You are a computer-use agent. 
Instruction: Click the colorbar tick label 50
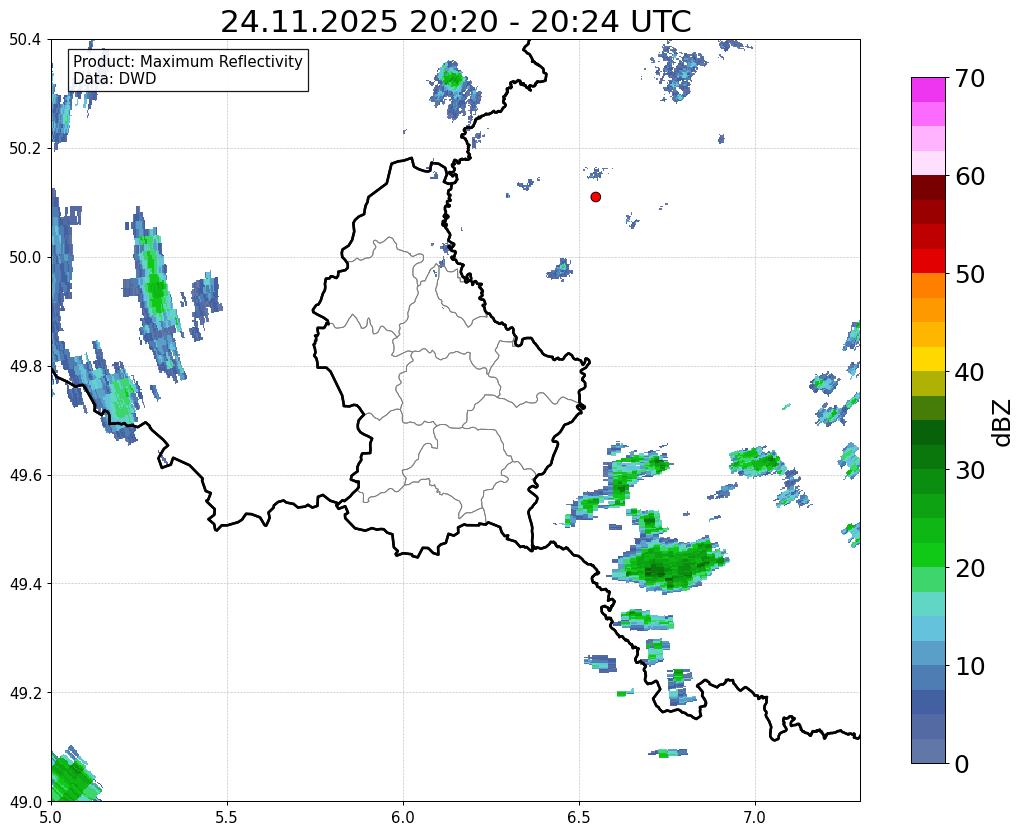970,274
